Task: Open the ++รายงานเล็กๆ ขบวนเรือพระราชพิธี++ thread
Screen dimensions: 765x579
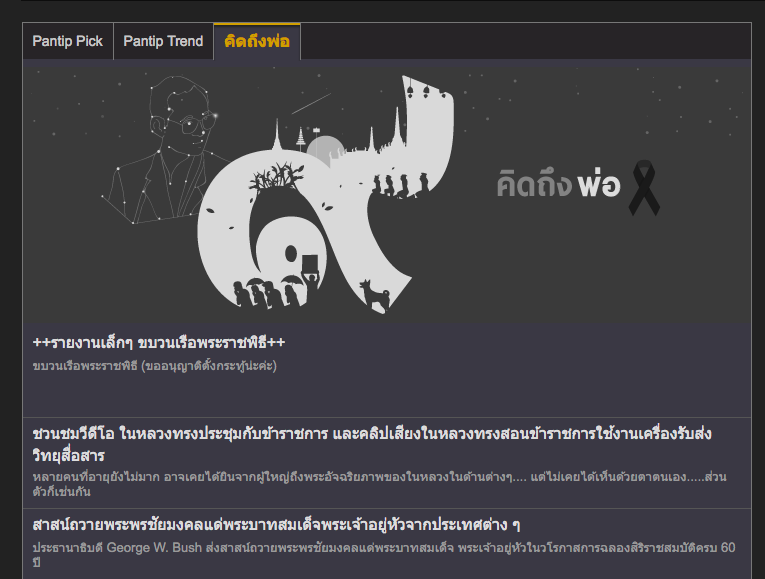Action: [159, 343]
